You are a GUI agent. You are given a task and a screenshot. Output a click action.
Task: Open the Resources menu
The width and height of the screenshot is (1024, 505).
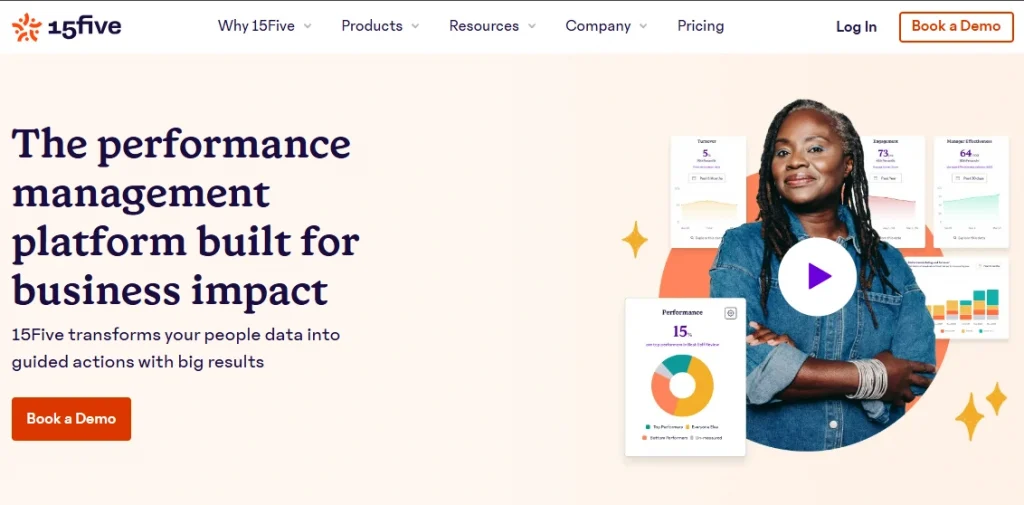(484, 26)
